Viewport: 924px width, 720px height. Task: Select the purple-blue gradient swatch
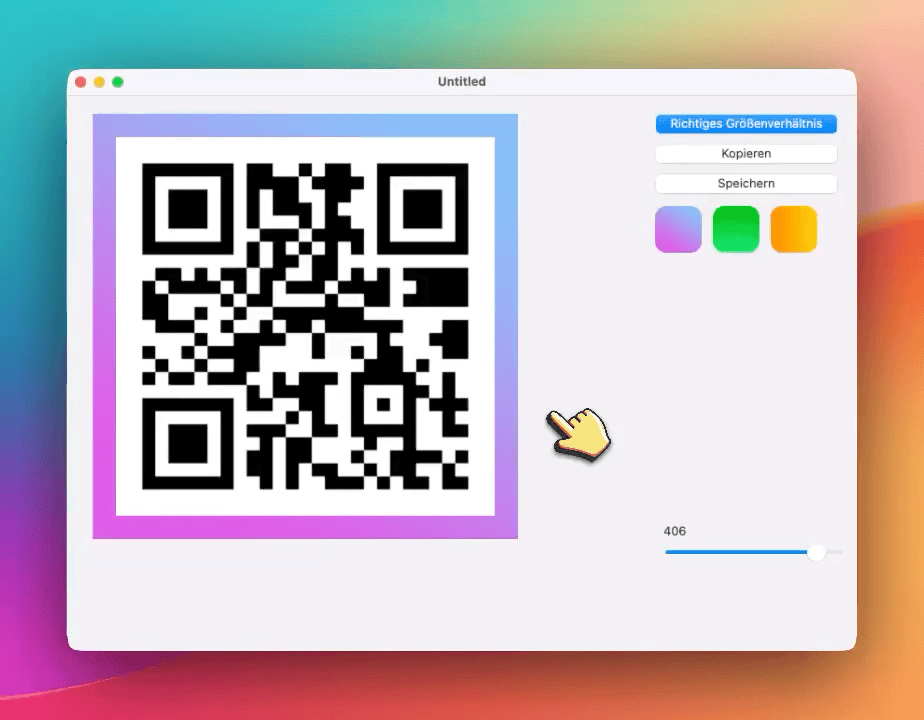click(678, 229)
